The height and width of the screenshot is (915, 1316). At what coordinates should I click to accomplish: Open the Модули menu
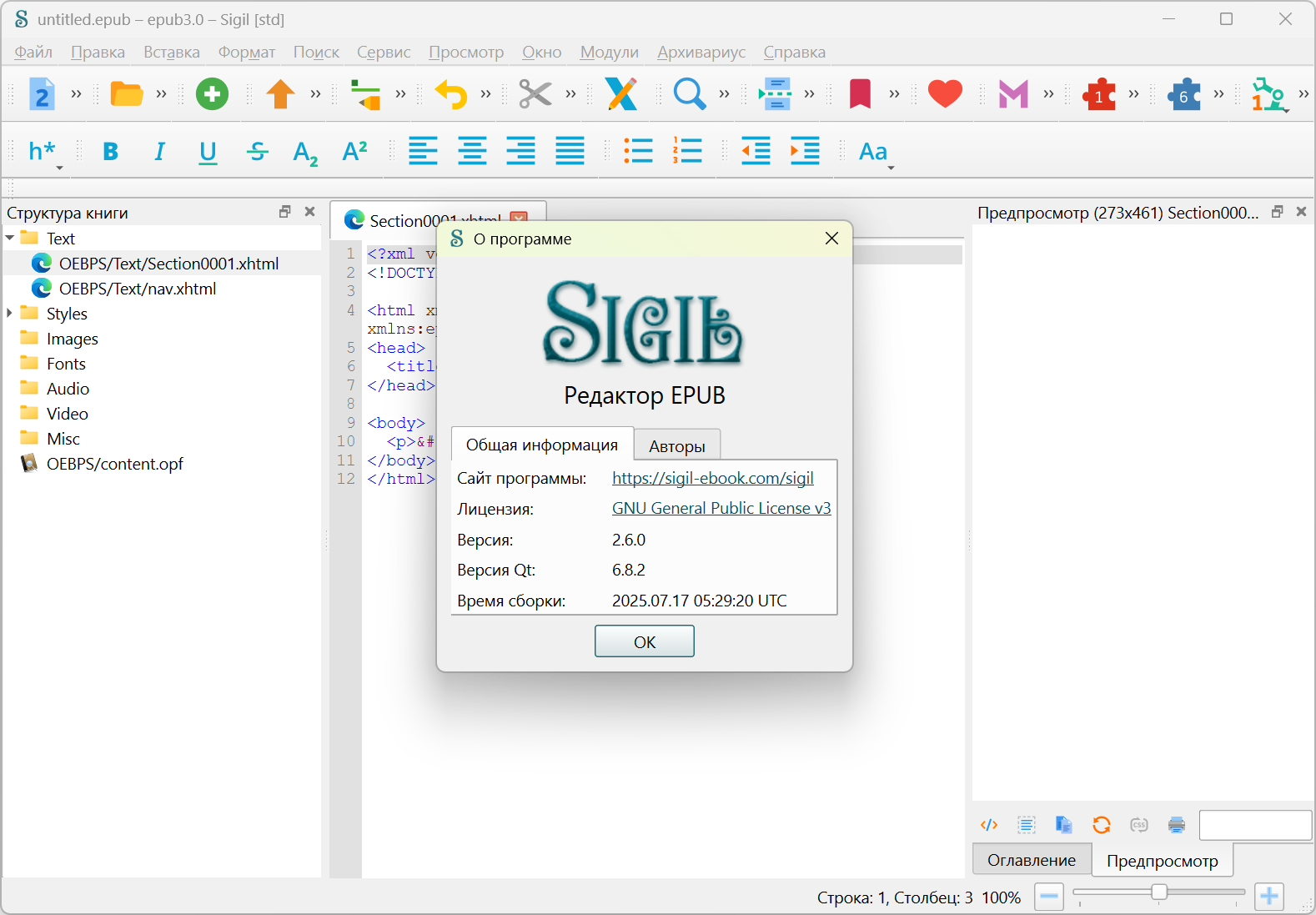[x=609, y=52]
